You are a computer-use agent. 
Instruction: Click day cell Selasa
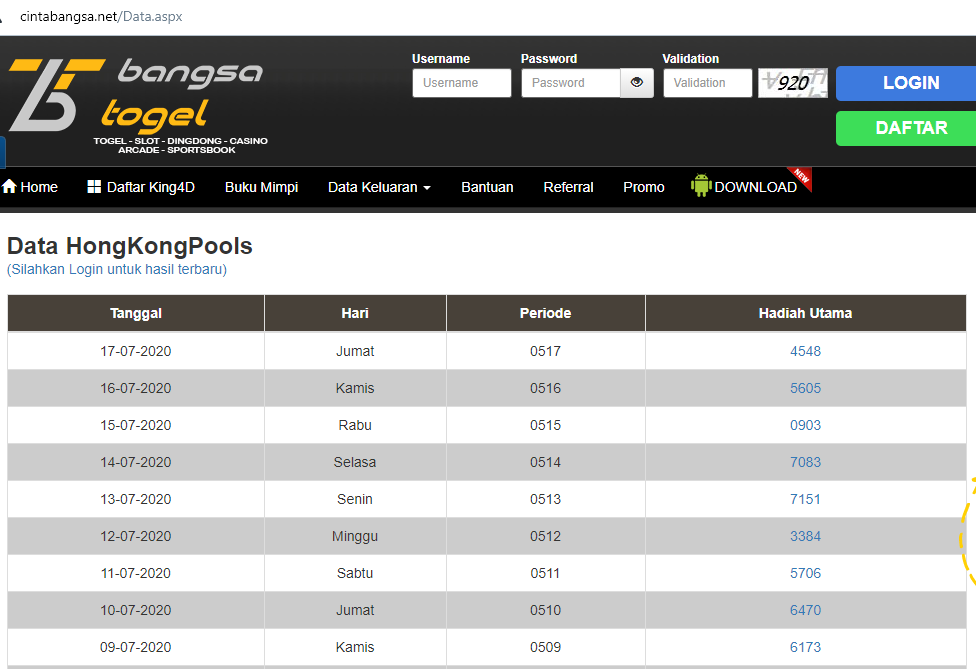[x=355, y=462]
